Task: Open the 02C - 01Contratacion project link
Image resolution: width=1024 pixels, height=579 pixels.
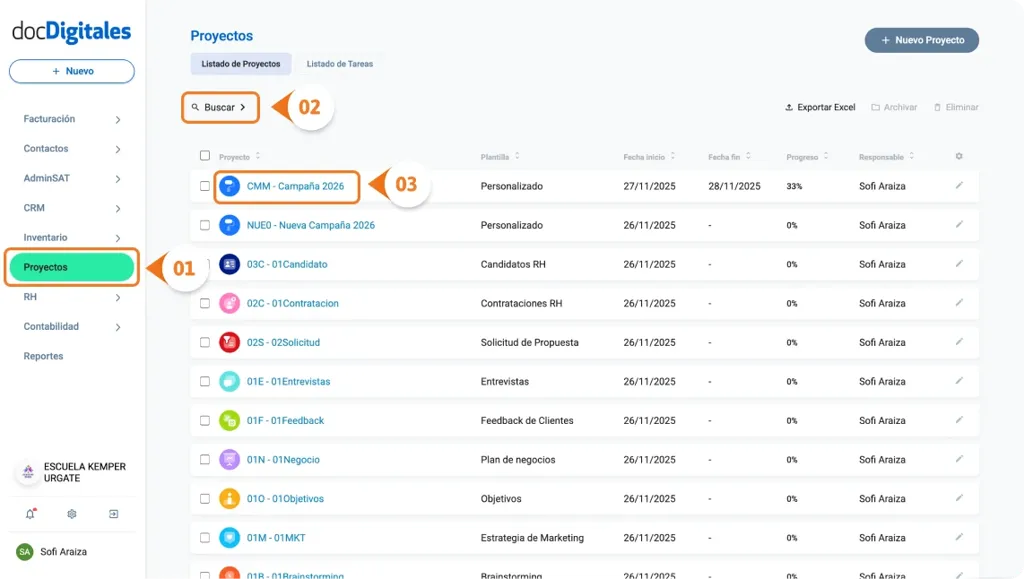Action: (x=290, y=303)
